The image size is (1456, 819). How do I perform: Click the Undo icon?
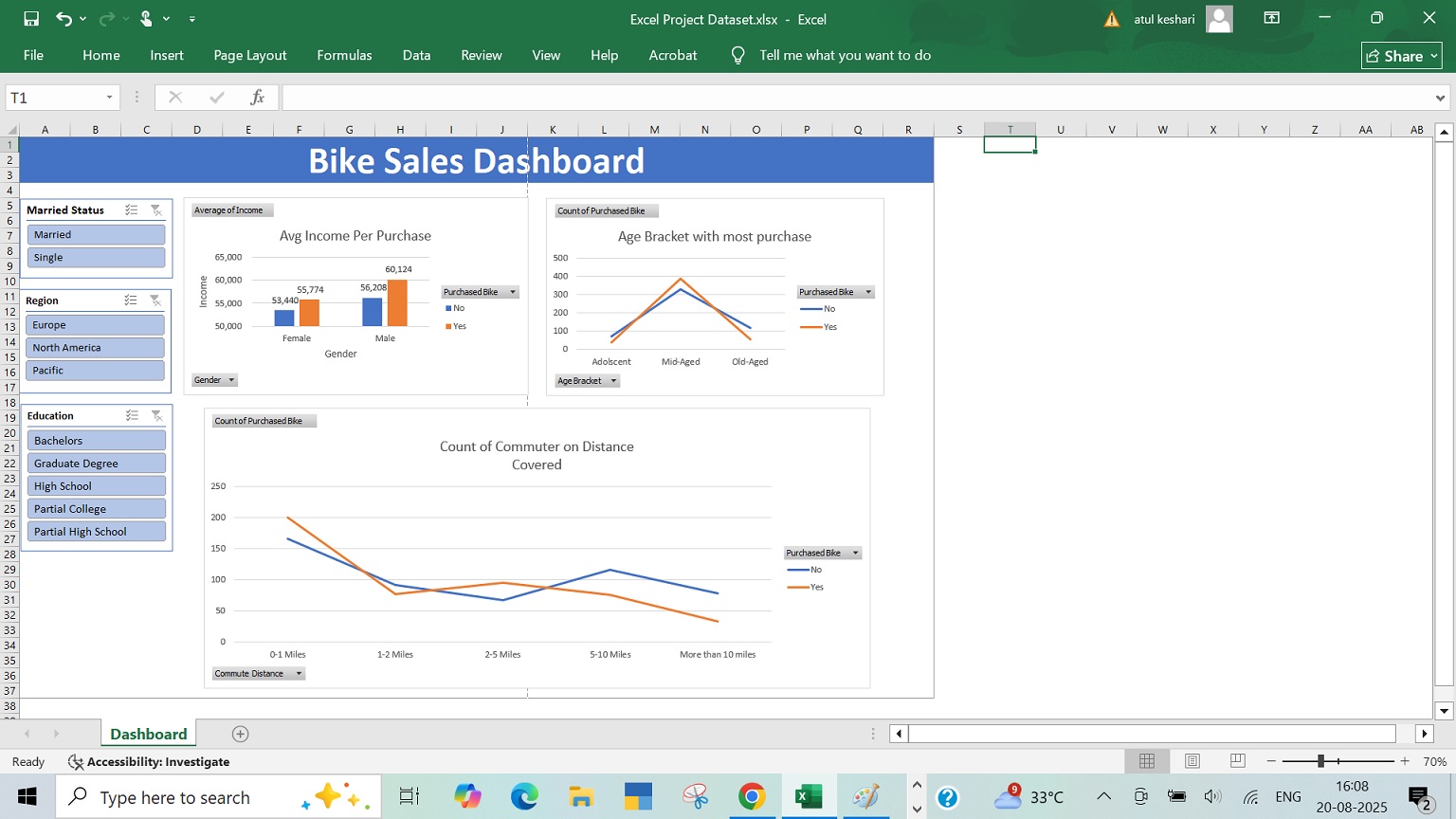(64, 19)
